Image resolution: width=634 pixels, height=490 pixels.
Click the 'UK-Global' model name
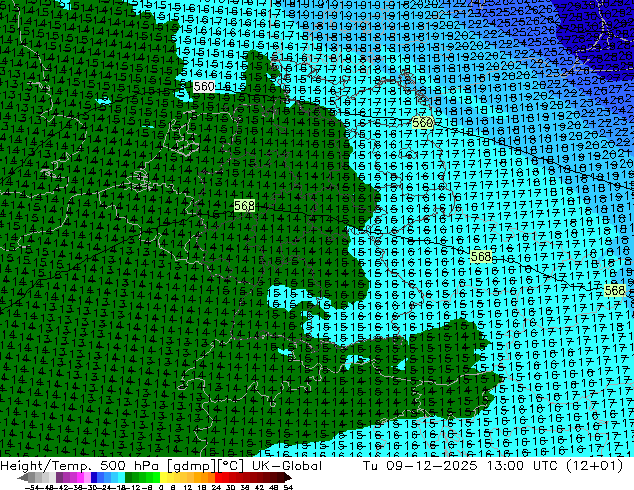pos(287,466)
